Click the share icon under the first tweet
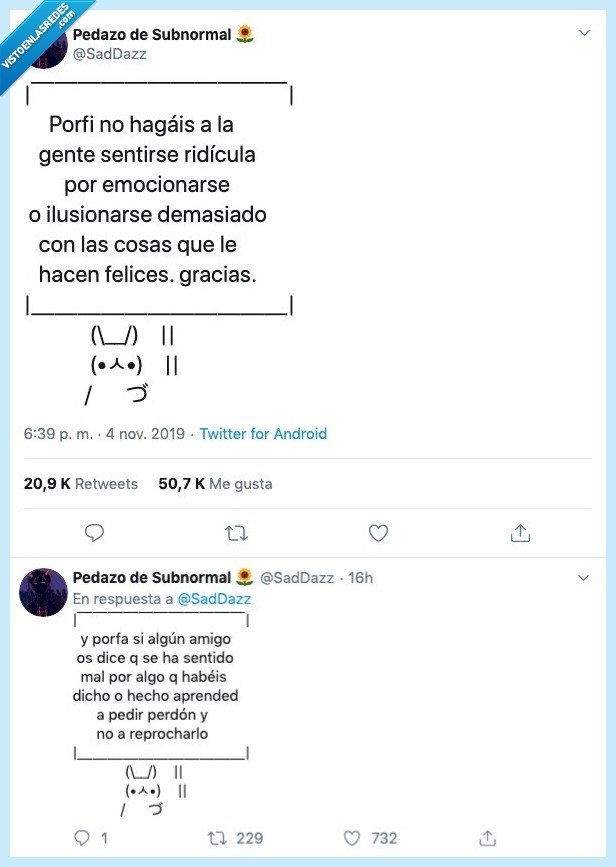This screenshot has width=616, height=867. coord(520,533)
